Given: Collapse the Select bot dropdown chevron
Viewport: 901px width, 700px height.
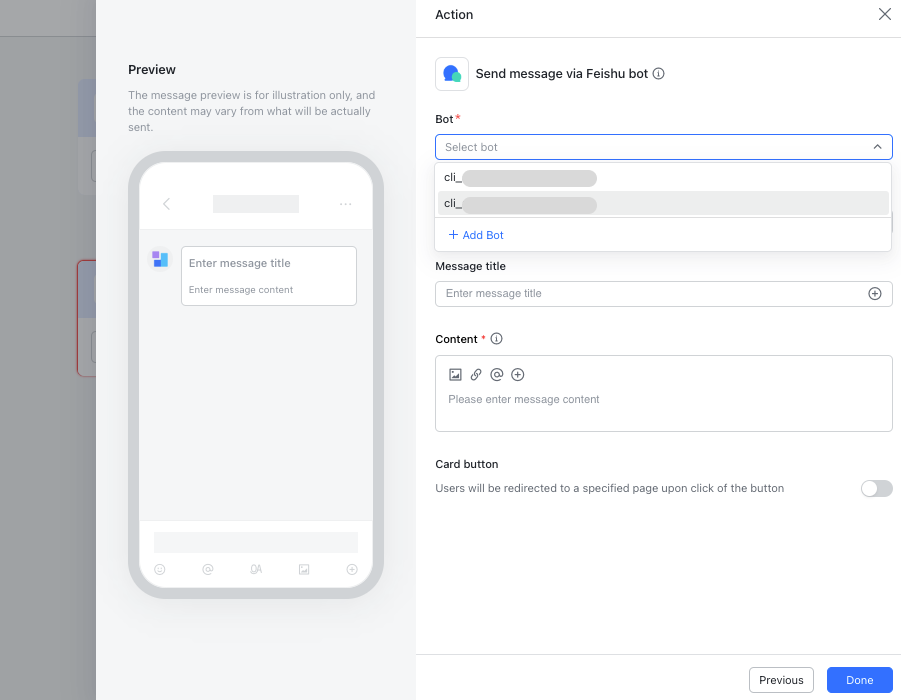Looking at the screenshot, I should tap(877, 146).
